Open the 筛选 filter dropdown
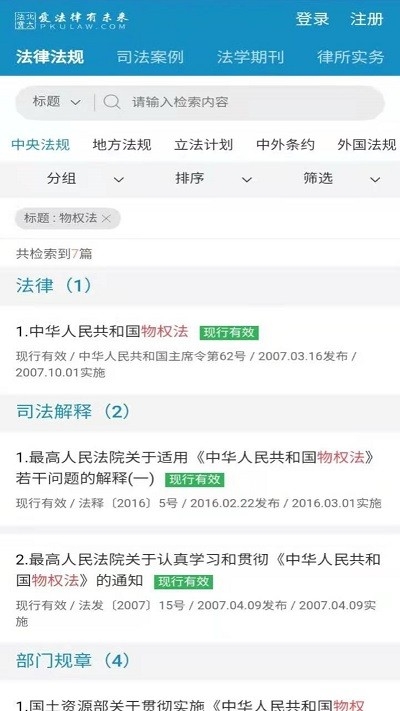Screen dimensions: 400x711 tap(341, 179)
